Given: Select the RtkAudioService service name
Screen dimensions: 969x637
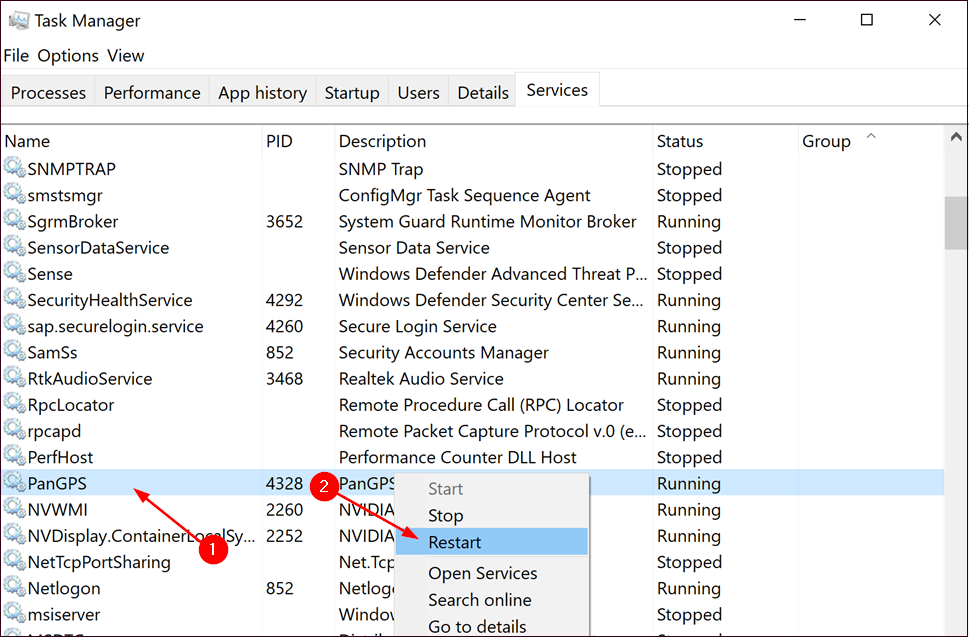Looking at the screenshot, I should pos(90,378).
